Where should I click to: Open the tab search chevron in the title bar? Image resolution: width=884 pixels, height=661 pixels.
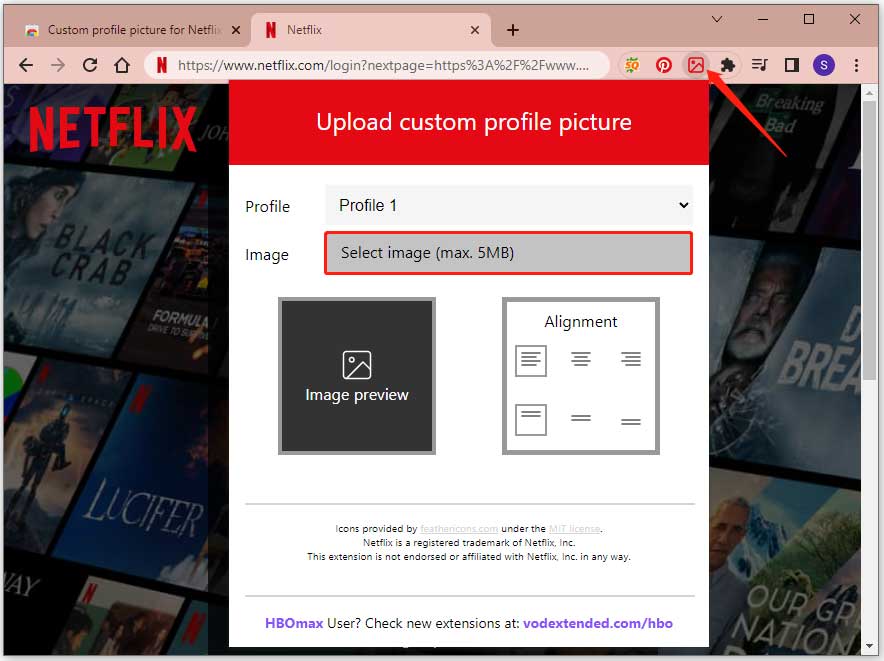coord(717,19)
